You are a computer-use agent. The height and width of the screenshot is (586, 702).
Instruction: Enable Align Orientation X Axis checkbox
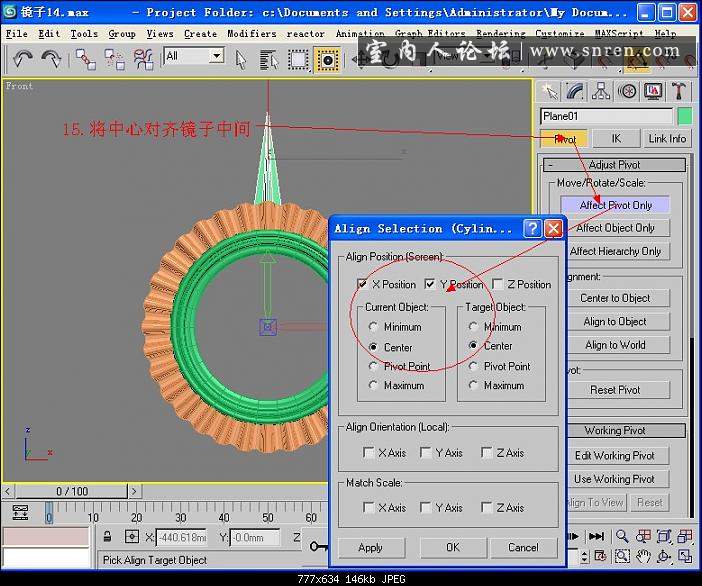point(368,453)
